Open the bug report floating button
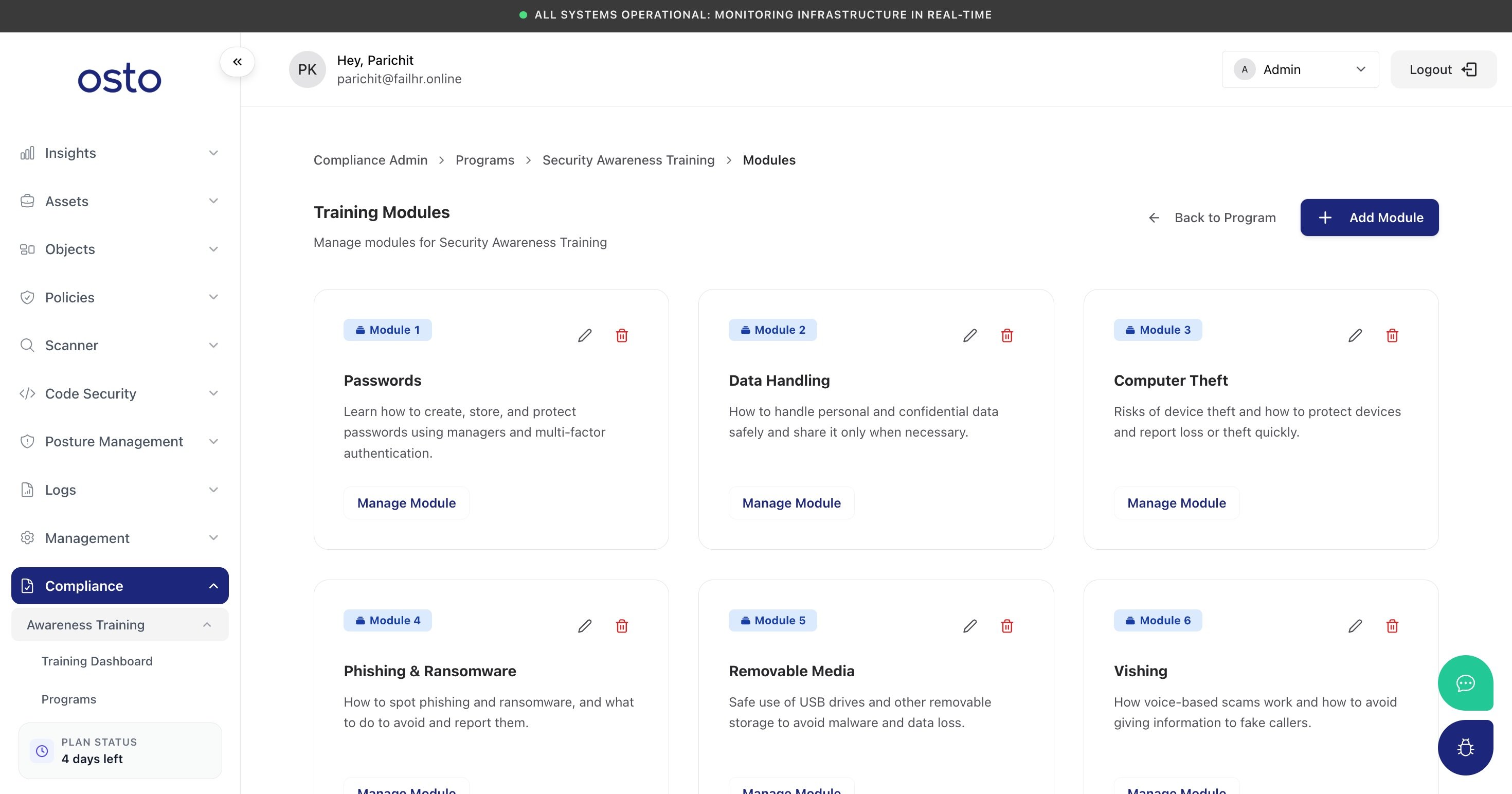This screenshot has width=1512, height=794. [1465, 748]
